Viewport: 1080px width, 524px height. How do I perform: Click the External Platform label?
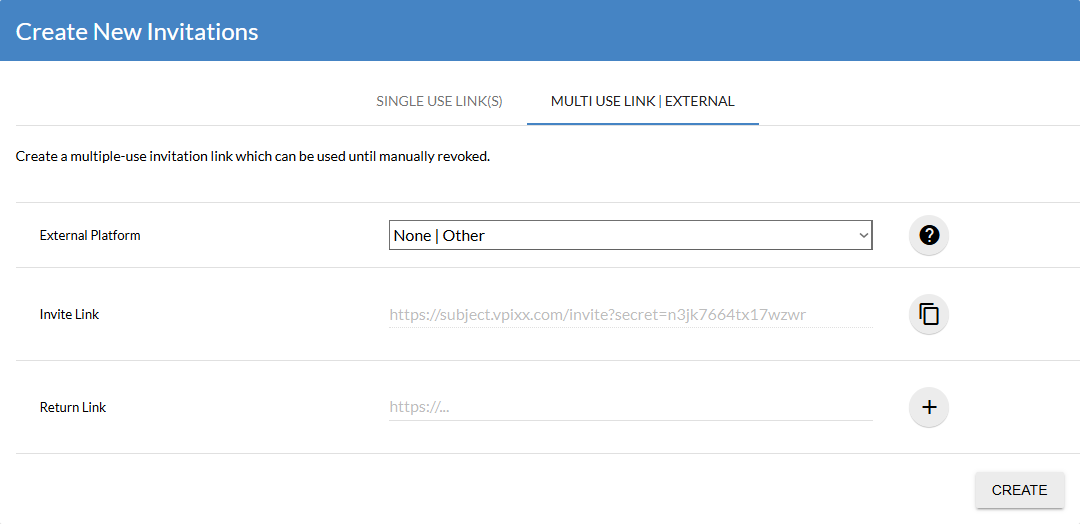(90, 236)
